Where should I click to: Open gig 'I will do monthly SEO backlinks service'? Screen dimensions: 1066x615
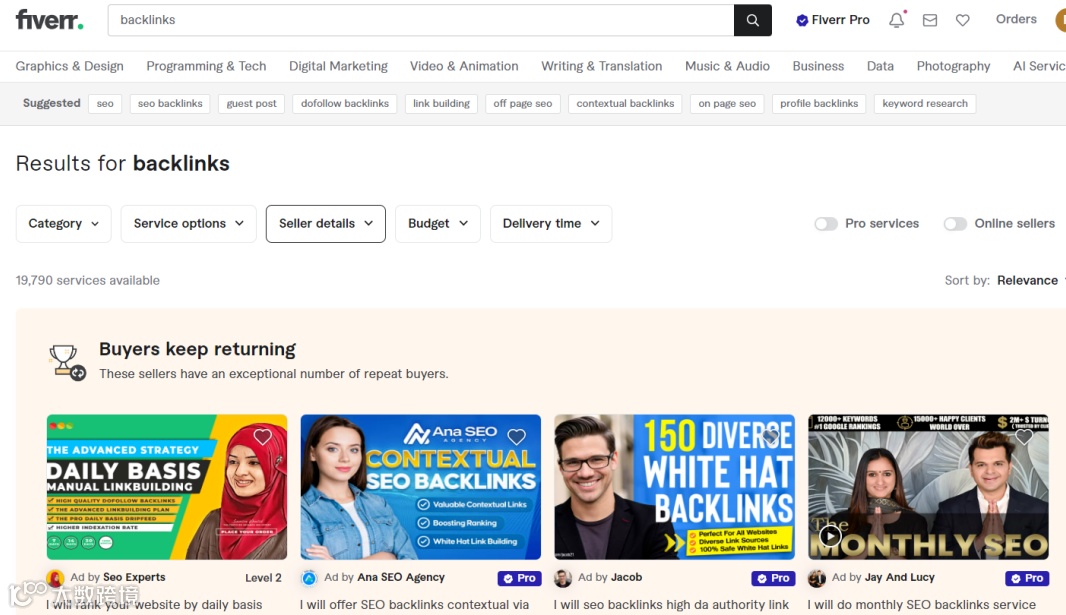coord(921,605)
